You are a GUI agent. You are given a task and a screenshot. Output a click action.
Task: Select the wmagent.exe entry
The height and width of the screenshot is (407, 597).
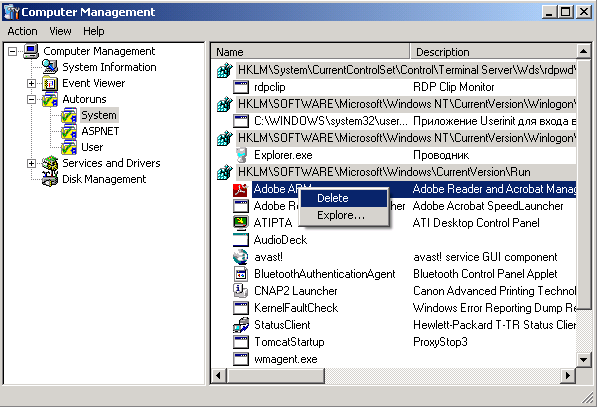click(x=286, y=359)
